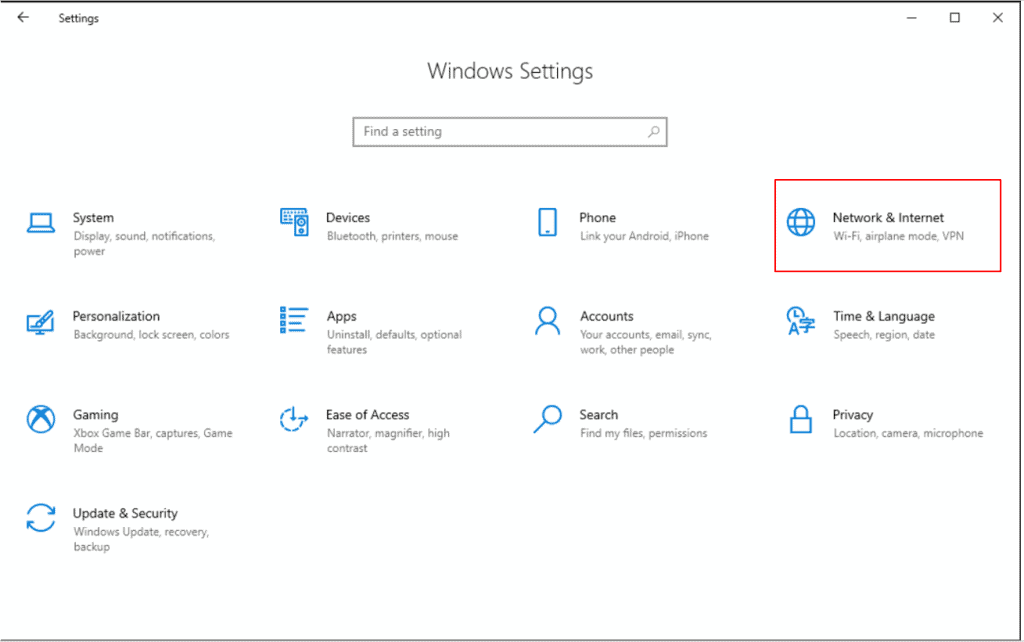Open the Privacy lock icon
Image resolution: width=1024 pixels, height=642 pixels.
coord(800,419)
